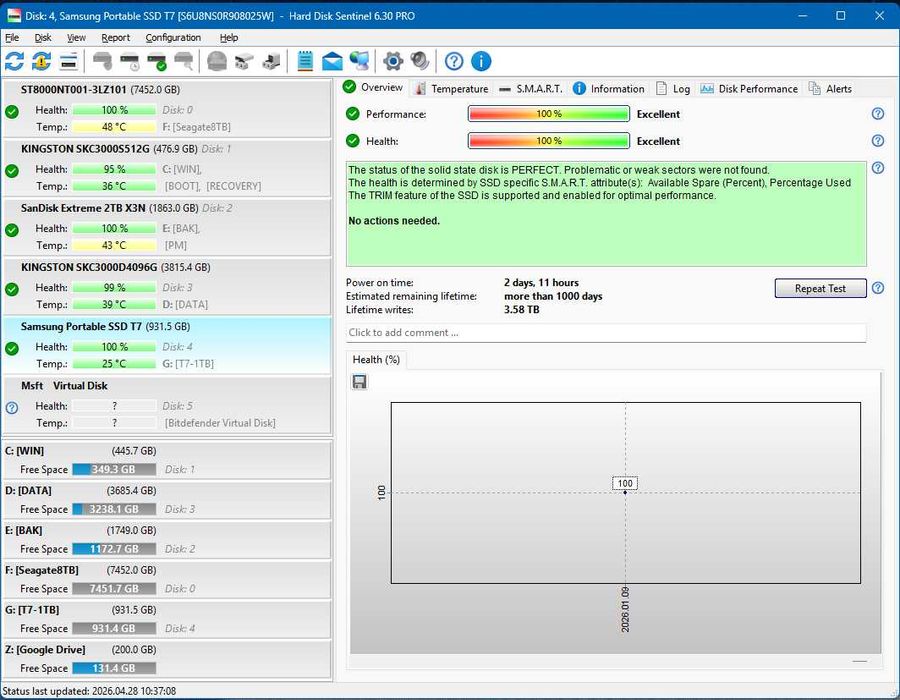Click the save floppy icon above graph
The width and height of the screenshot is (900, 700).
(x=359, y=382)
